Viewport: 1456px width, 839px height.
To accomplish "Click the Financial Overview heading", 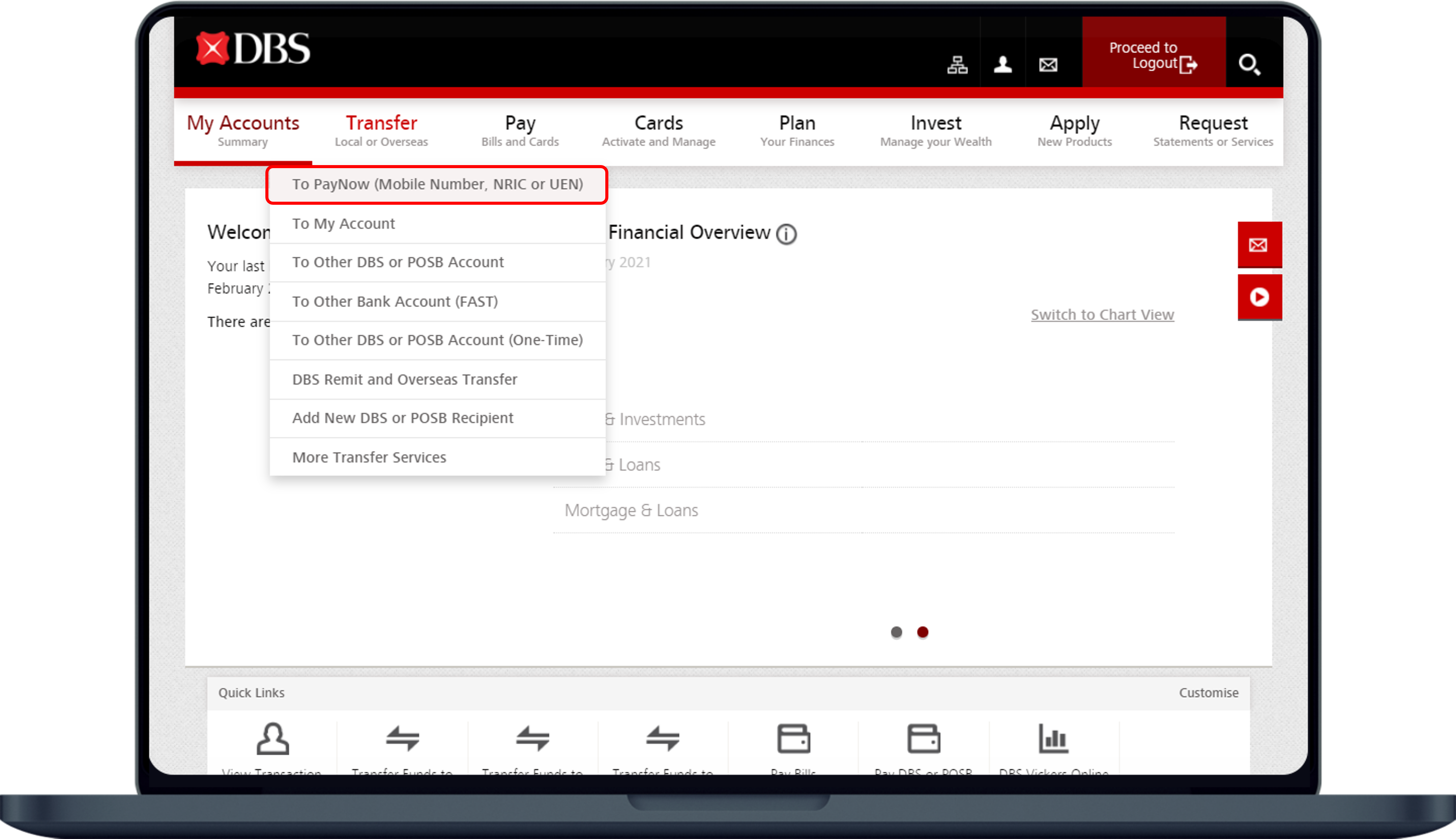I will click(689, 232).
